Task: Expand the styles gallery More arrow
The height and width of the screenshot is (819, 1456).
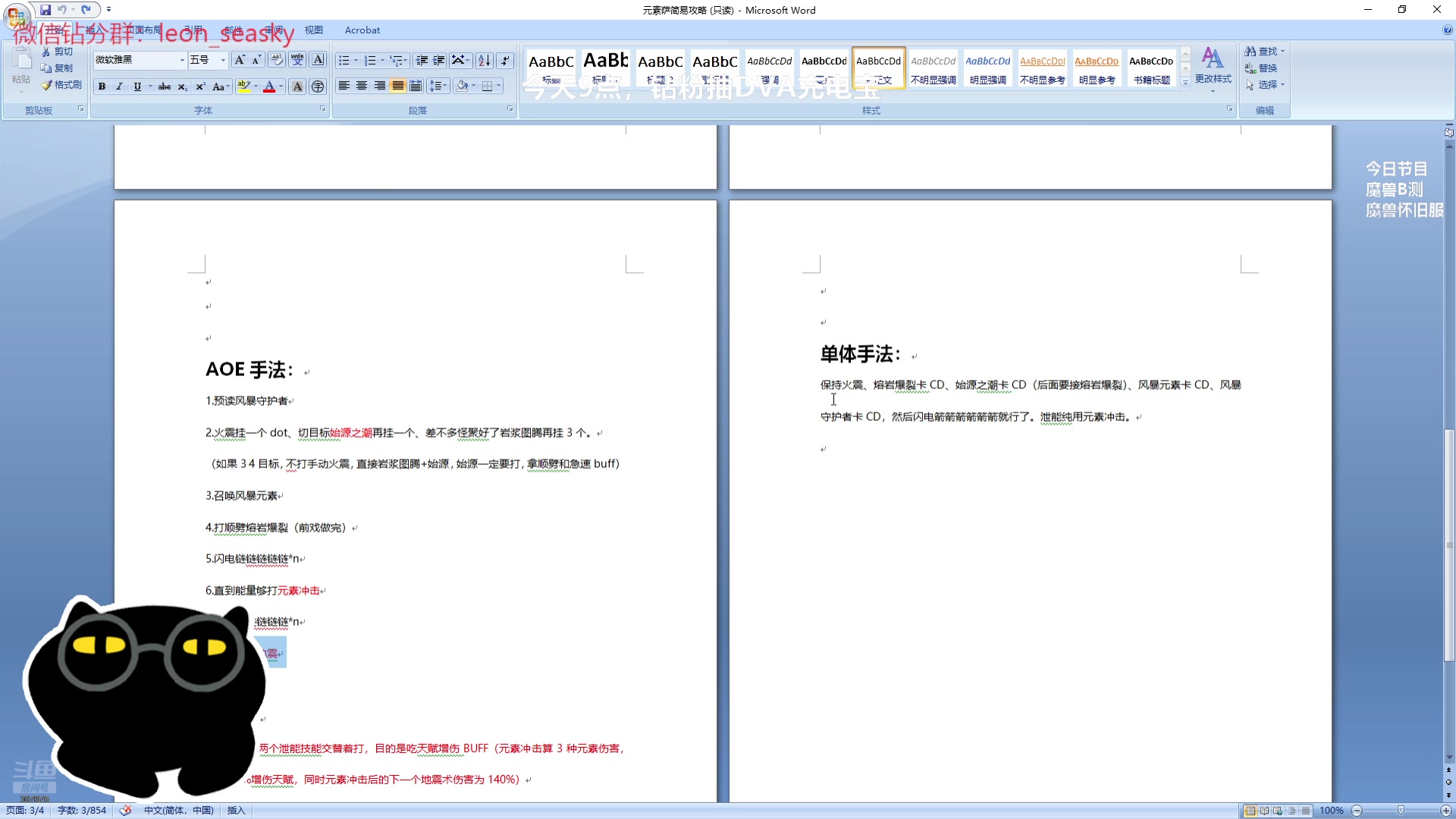Action: [1185, 83]
